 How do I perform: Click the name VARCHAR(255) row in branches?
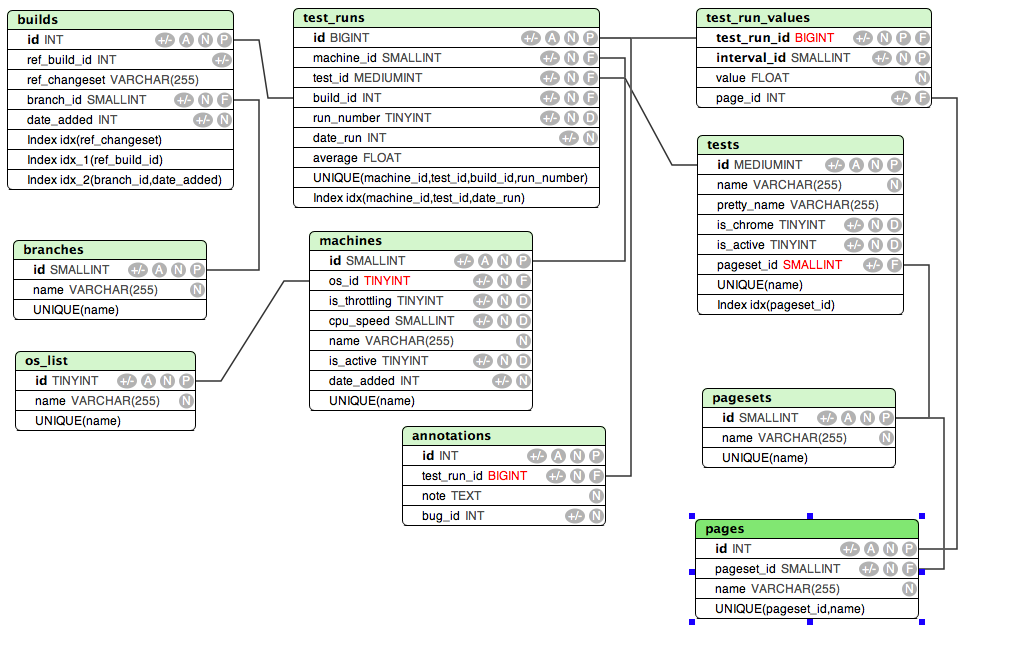coord(110,290)
